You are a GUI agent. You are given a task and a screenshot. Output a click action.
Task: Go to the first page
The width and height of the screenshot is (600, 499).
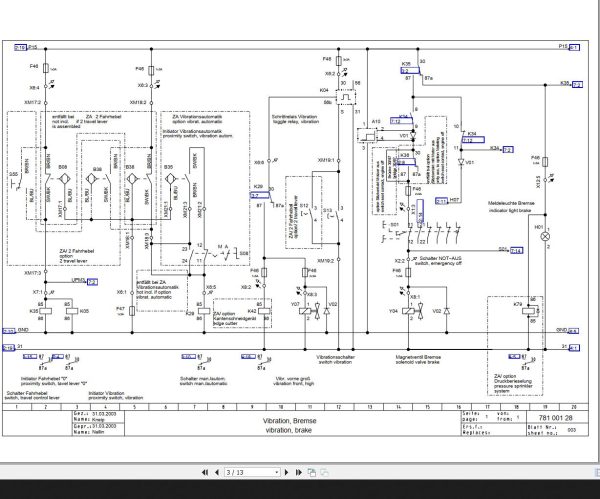[x=205, y=473]
